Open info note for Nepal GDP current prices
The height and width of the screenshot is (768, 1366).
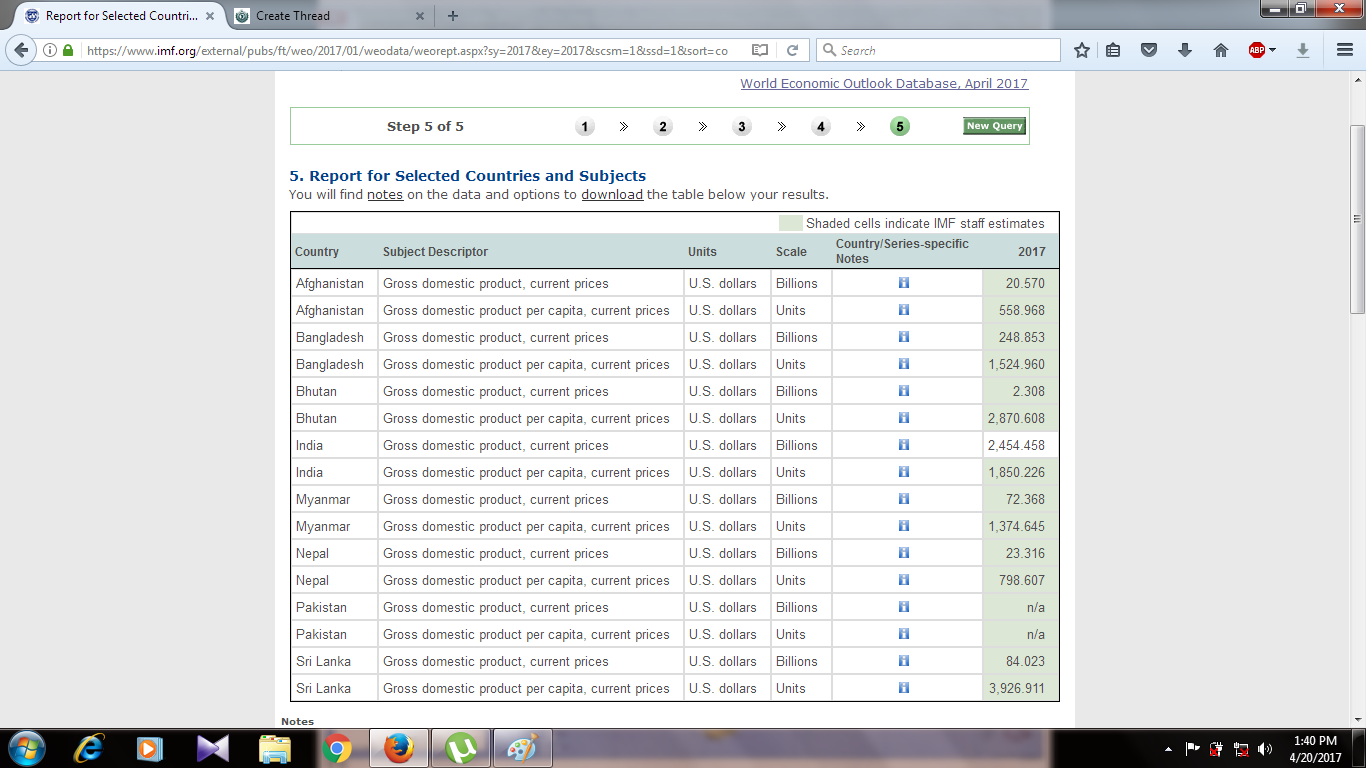904,553
